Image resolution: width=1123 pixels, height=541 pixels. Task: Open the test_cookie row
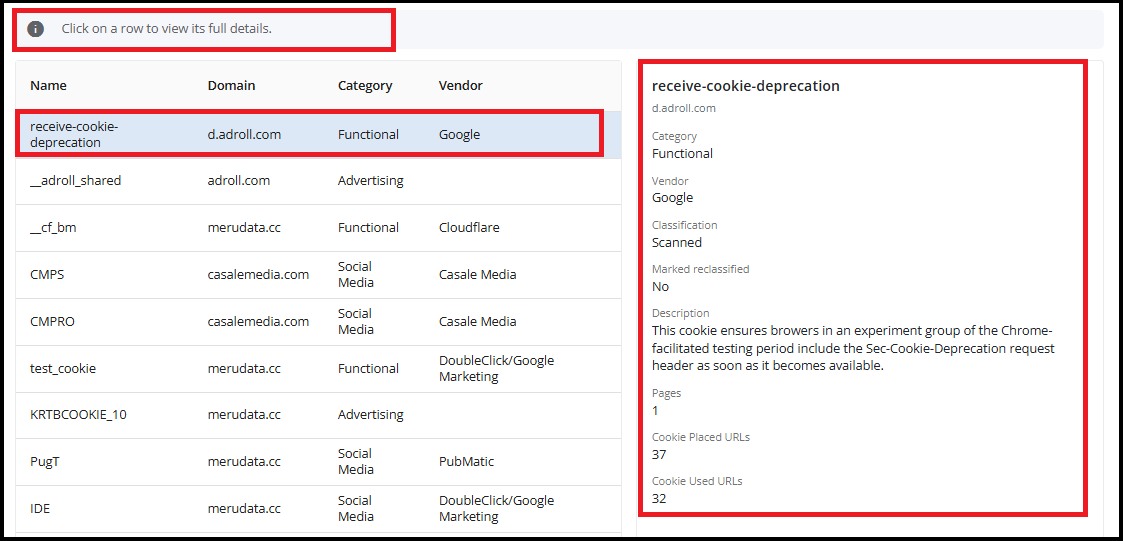(319, 368)
